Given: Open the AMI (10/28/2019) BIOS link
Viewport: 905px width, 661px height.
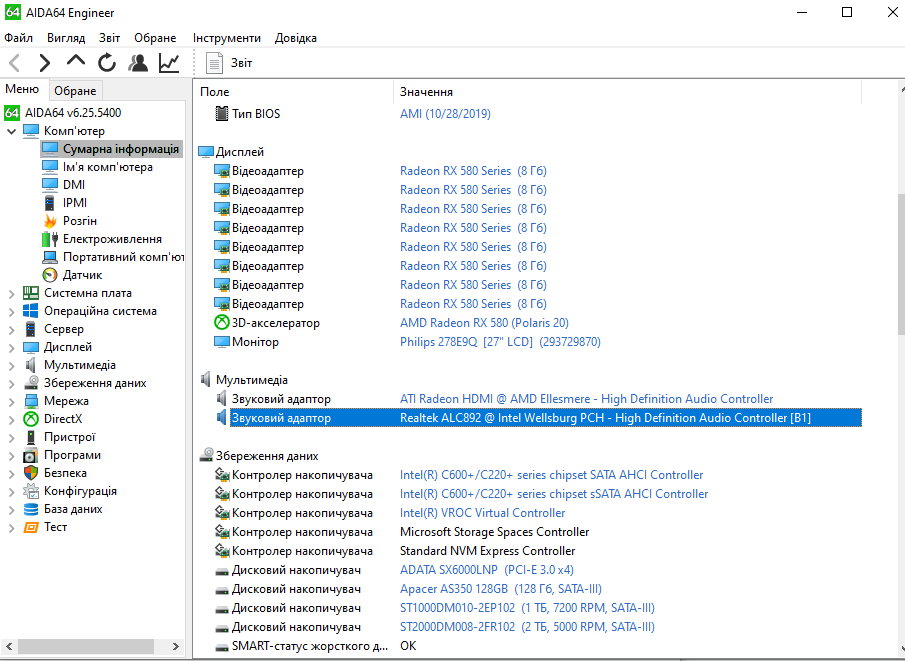Looking at the screenshot, I should pyautogui.click(x=445, y=114).
